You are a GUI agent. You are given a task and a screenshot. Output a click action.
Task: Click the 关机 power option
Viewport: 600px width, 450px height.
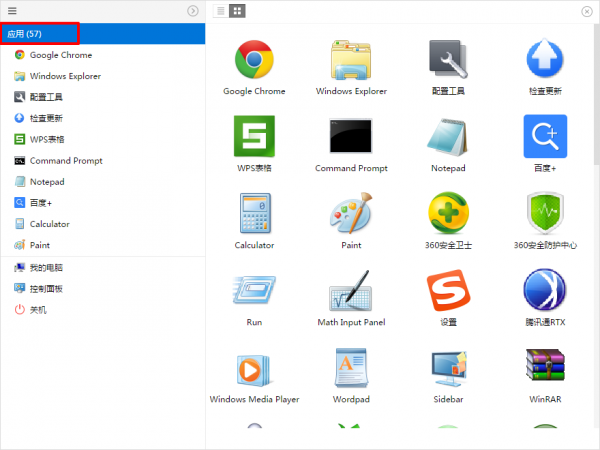pos(103,310)
